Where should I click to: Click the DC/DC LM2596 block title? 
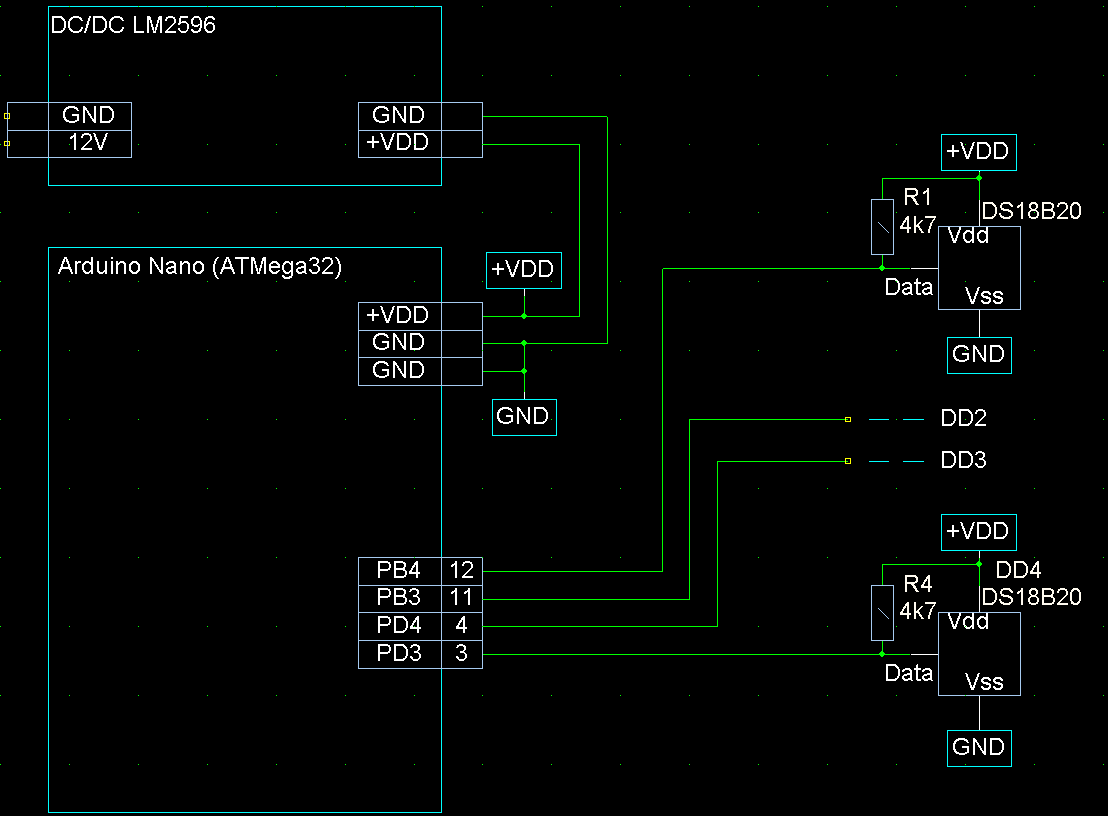[133, 25]
